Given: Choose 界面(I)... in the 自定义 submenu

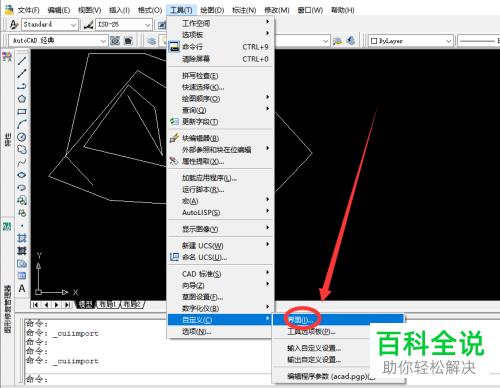Looking at the screenshot, I should 338,320.
